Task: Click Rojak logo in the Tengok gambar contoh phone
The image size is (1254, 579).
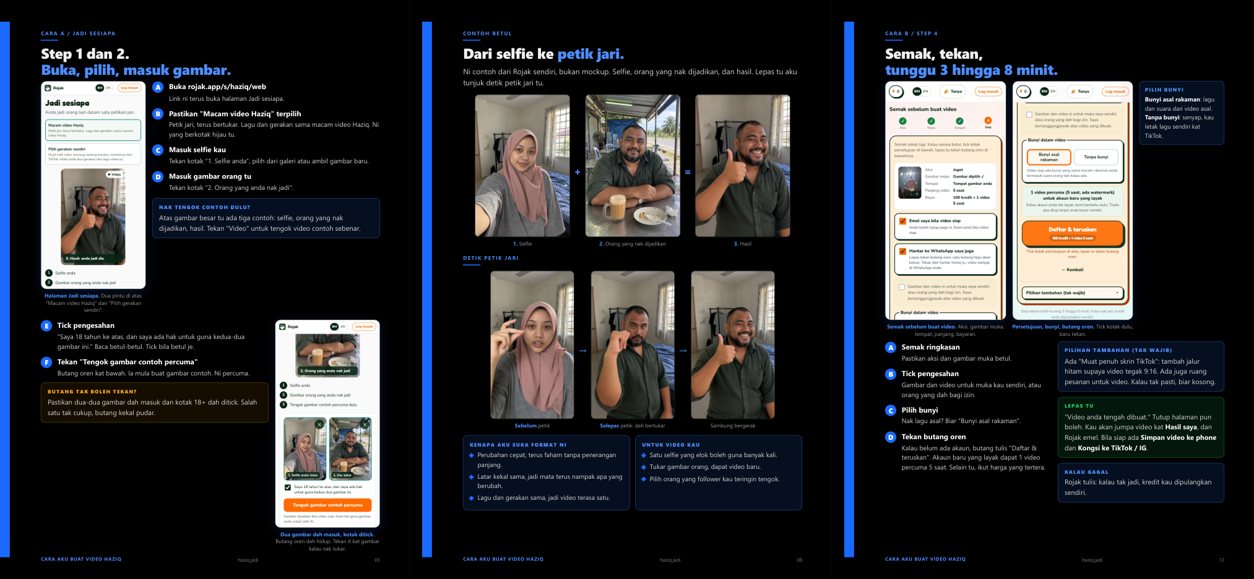Action: (283, 327)
